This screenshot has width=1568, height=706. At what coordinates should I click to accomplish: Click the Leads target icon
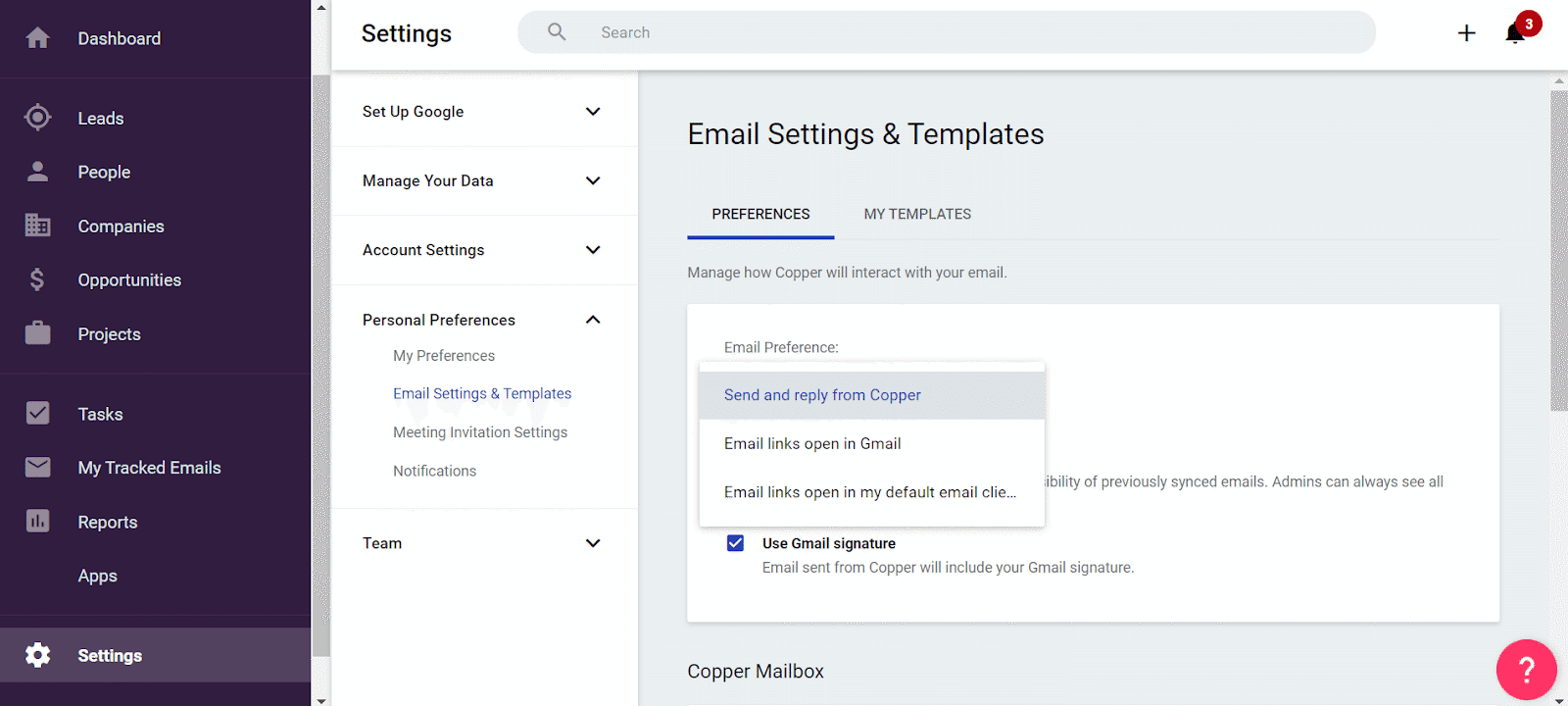pos(37,118)
